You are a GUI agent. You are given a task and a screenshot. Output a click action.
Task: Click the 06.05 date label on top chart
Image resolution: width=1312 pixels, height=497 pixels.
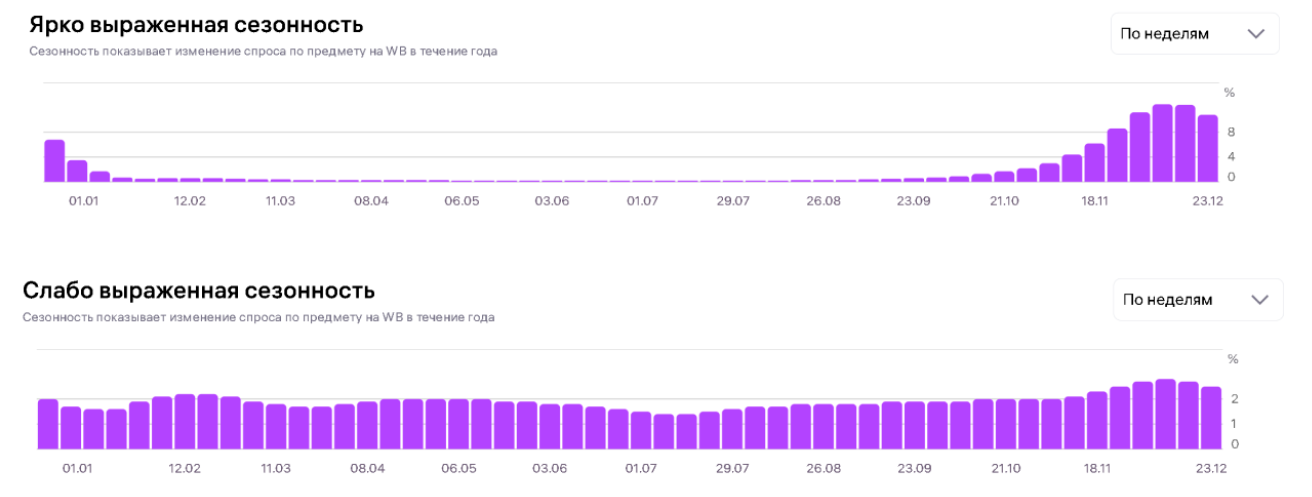click(x=462, y=201)
